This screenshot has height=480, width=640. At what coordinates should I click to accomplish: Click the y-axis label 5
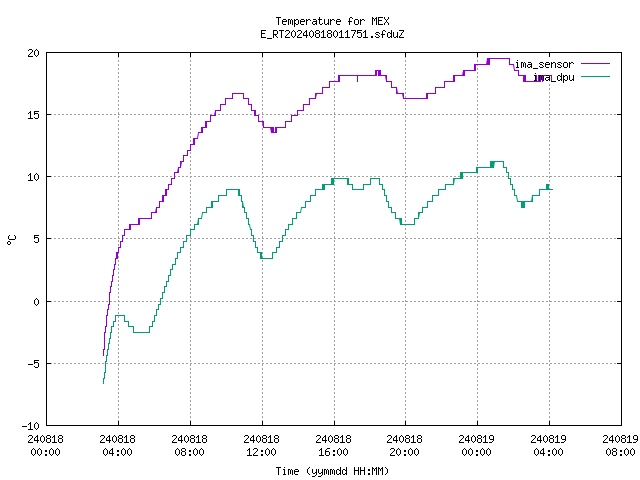[37, 239]
